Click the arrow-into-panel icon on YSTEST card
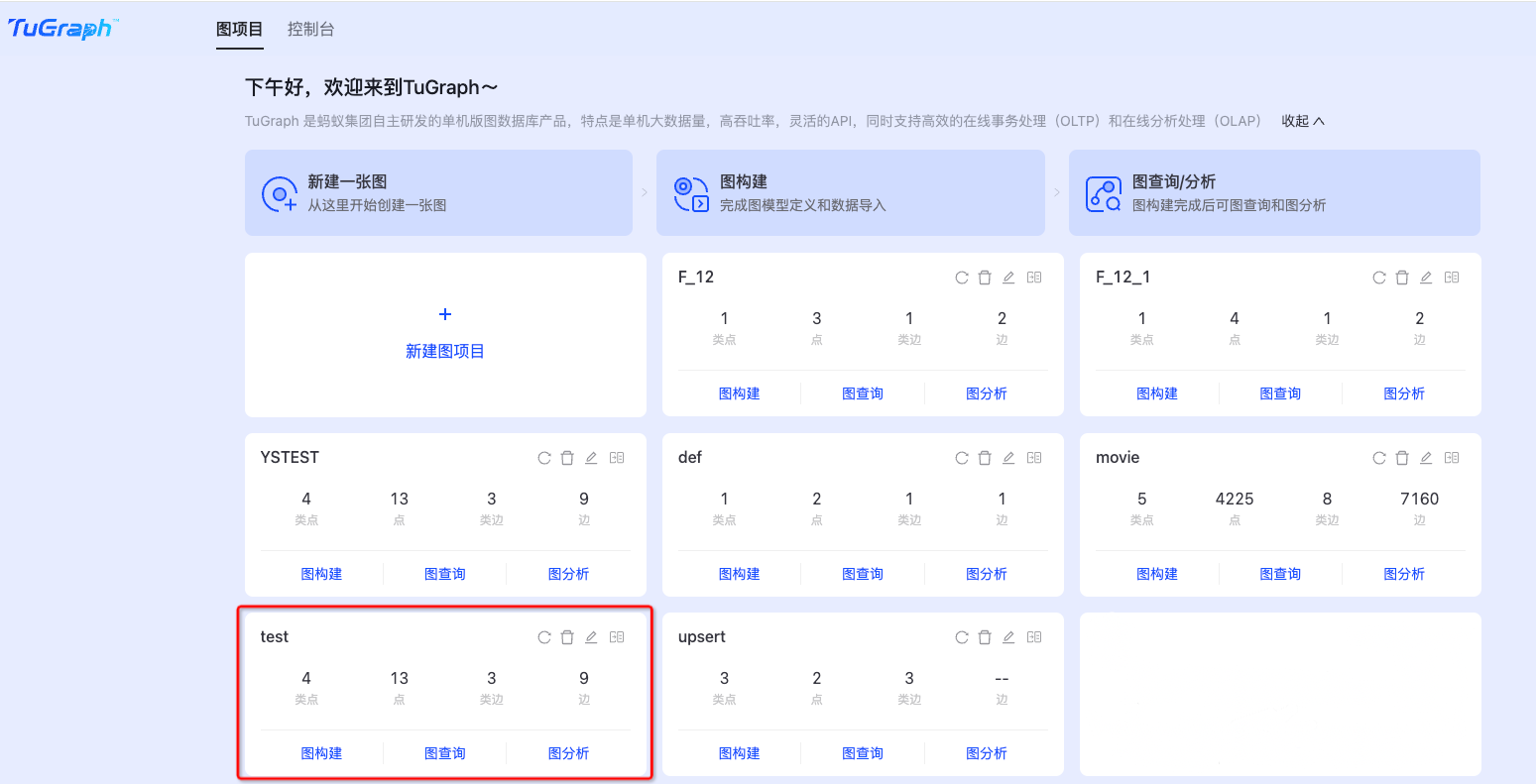The height and width of the screenshot is (784, 1536). click(617, 458)
